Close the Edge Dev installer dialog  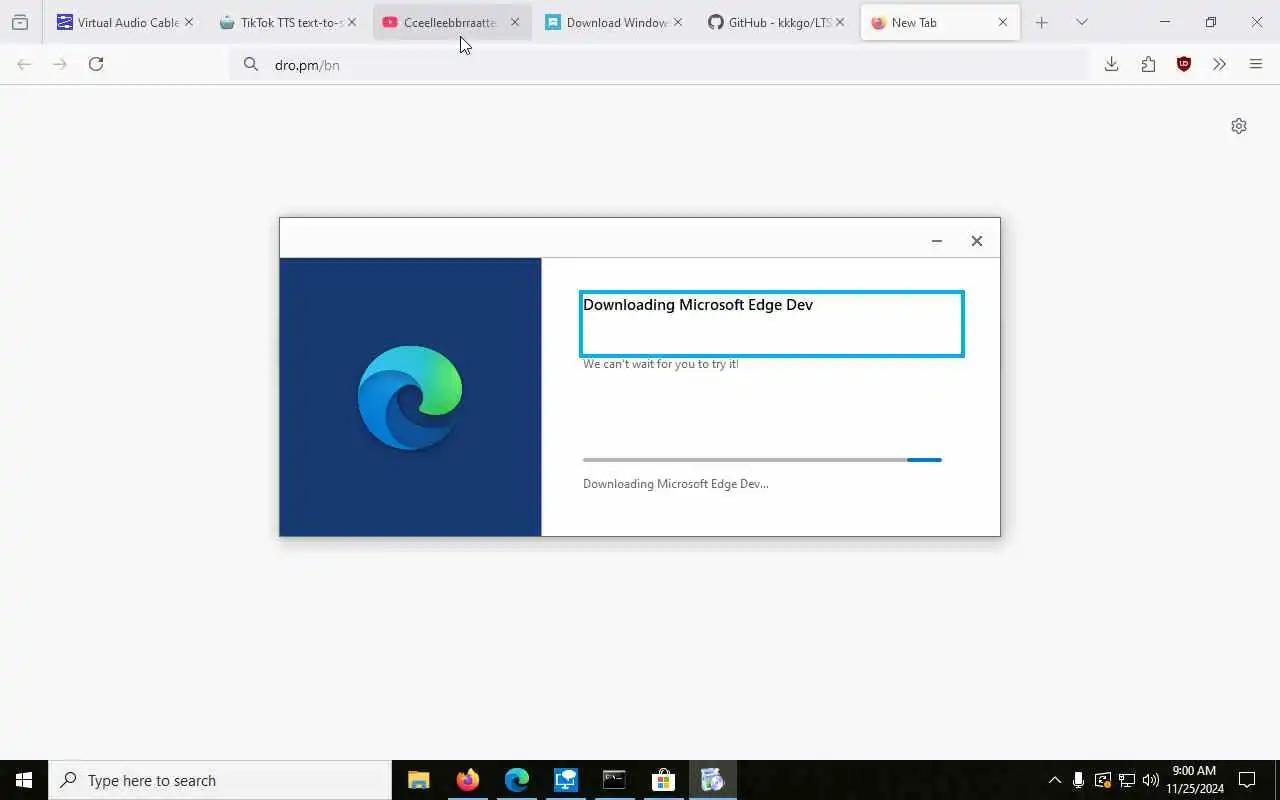point(977,241)
